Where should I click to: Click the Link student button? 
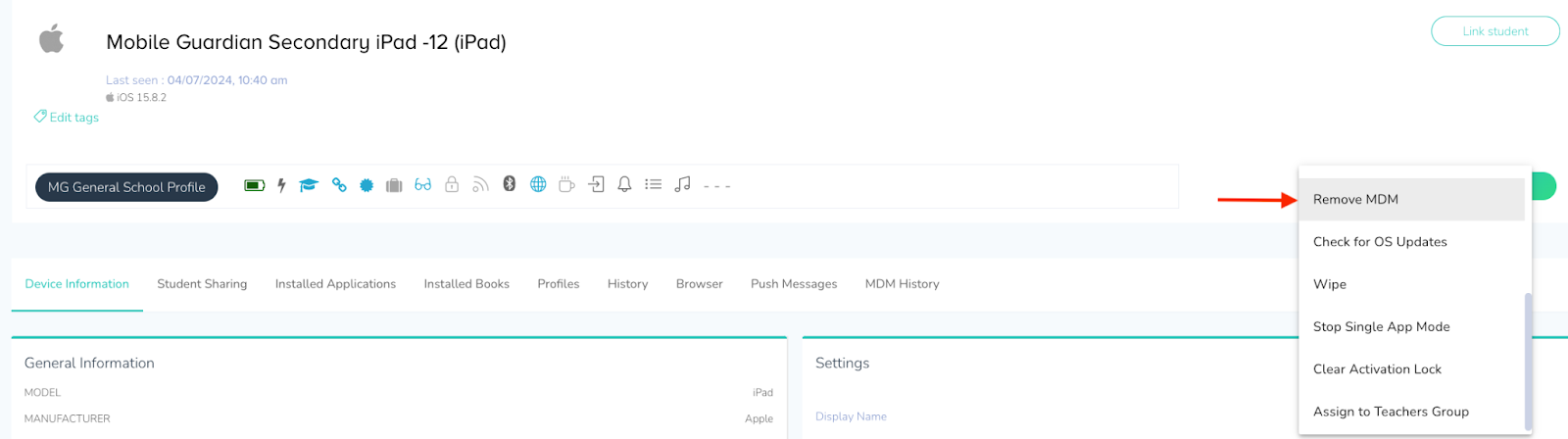click(x=1494, y=31)
